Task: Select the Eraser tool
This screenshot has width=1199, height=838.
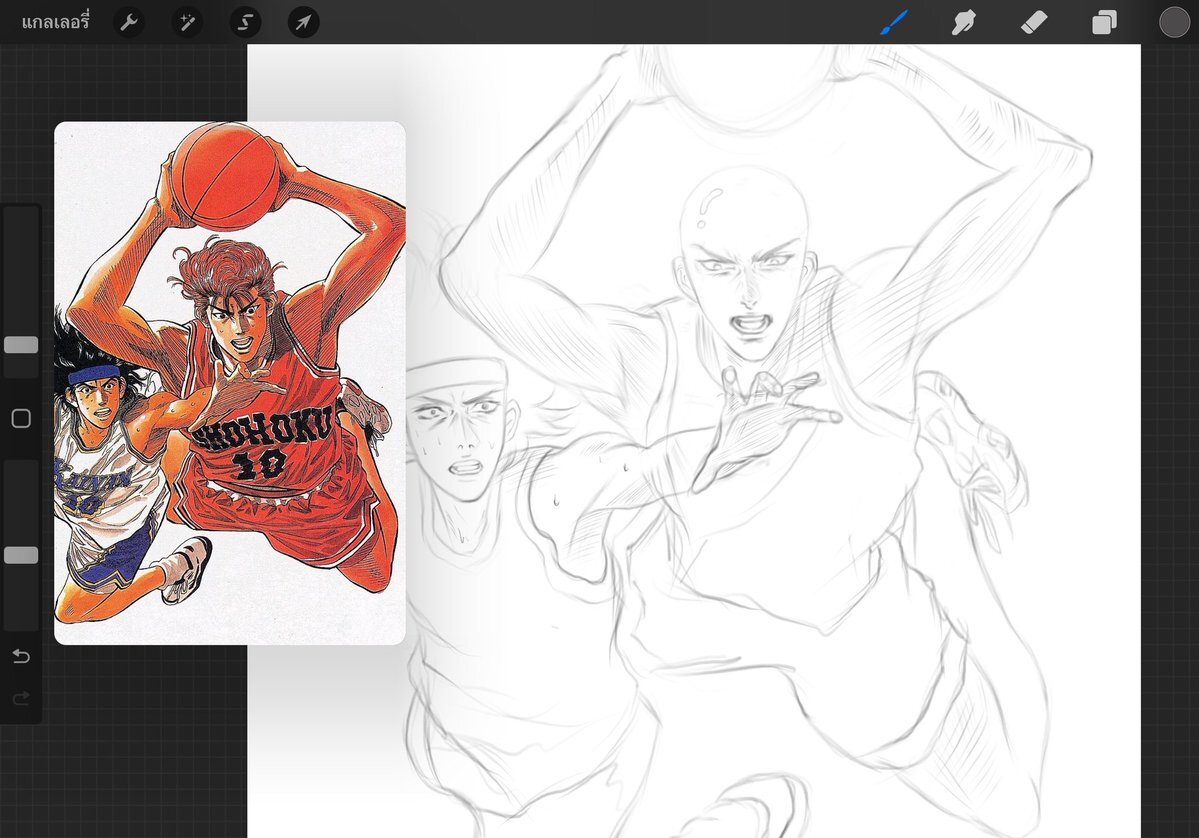Action: click(x=1034, y=22)
